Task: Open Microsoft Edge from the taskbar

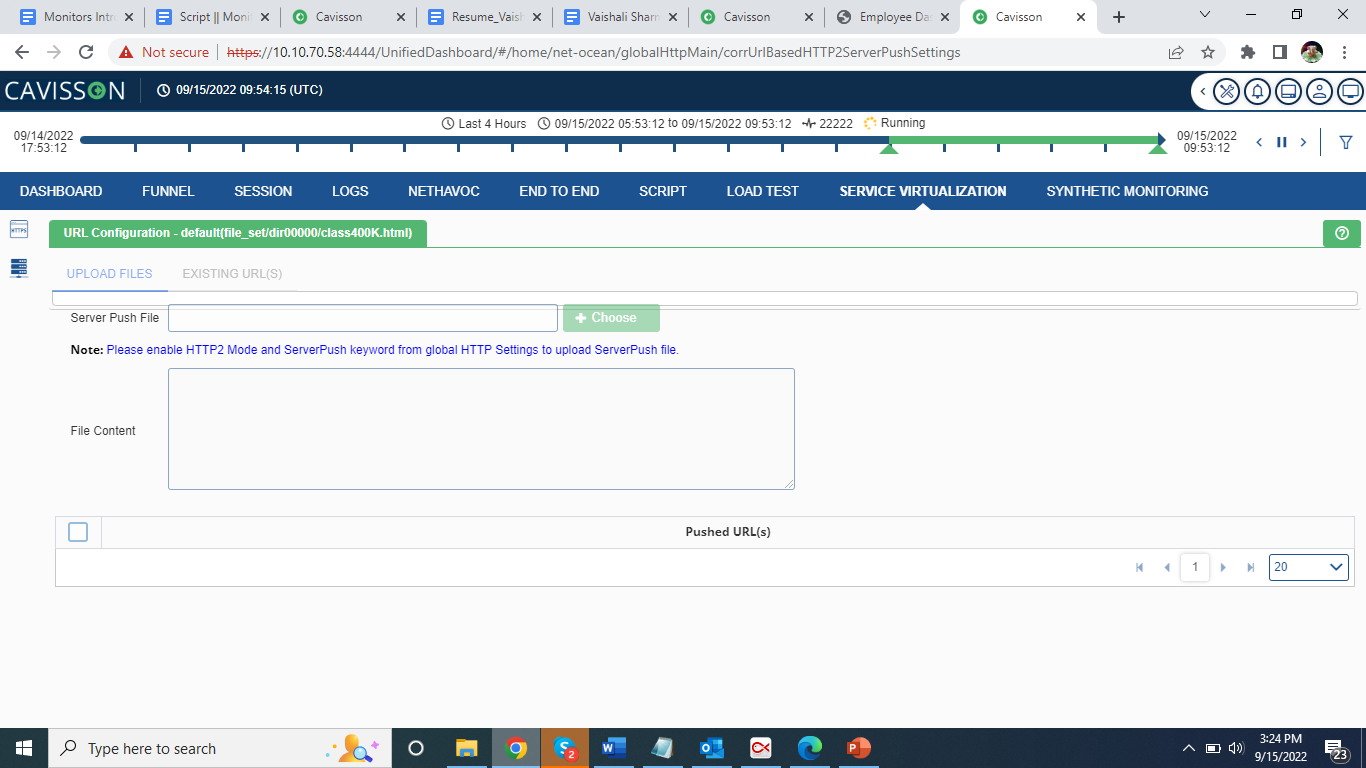Action: [x=809, y=748]
